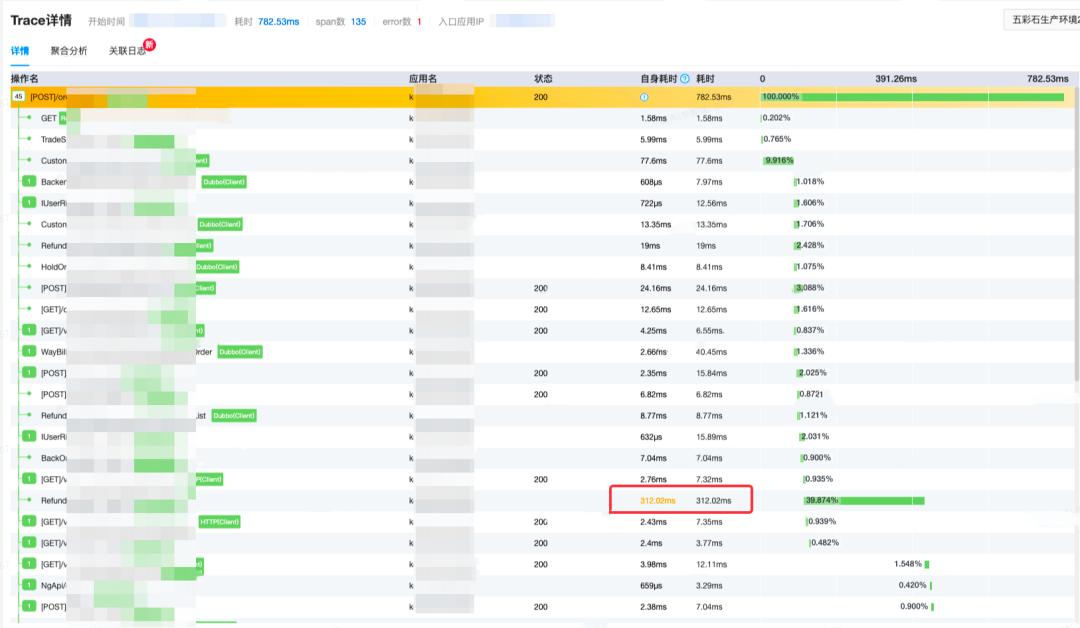Select the Refund span row taking 19ms
Viewport: 1080px width, 628px height.
pos(543,245)
